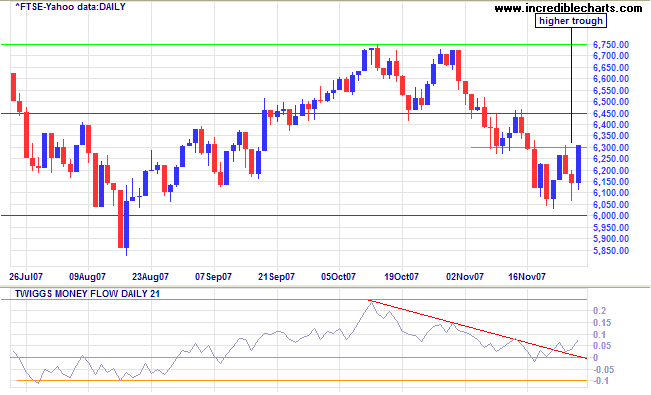Click the 6,300.00 price axis label
This screenshot has height=395, width=651.
[x=611, y=147]
